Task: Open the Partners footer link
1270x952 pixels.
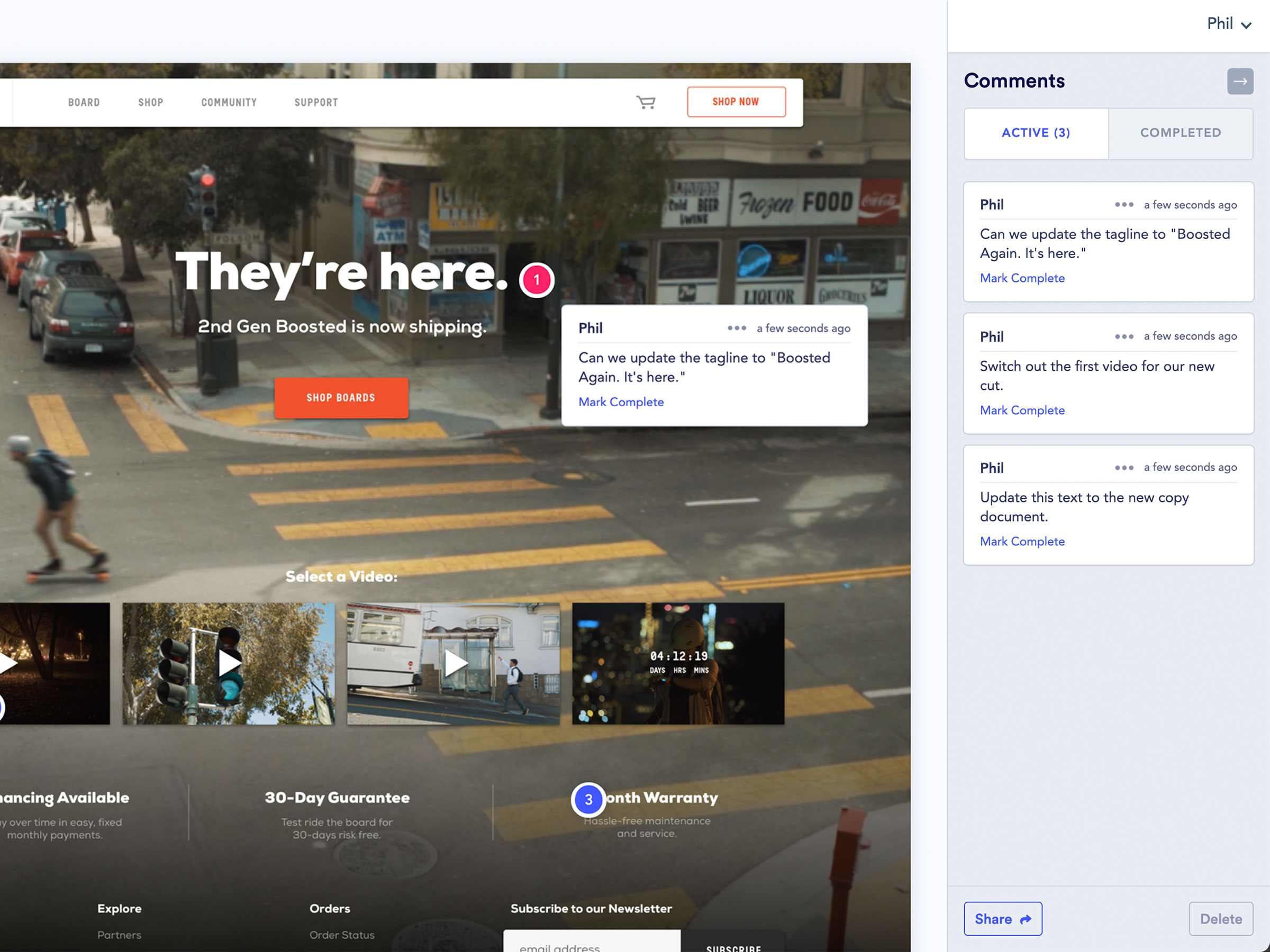Action: (x=119, y=935)
